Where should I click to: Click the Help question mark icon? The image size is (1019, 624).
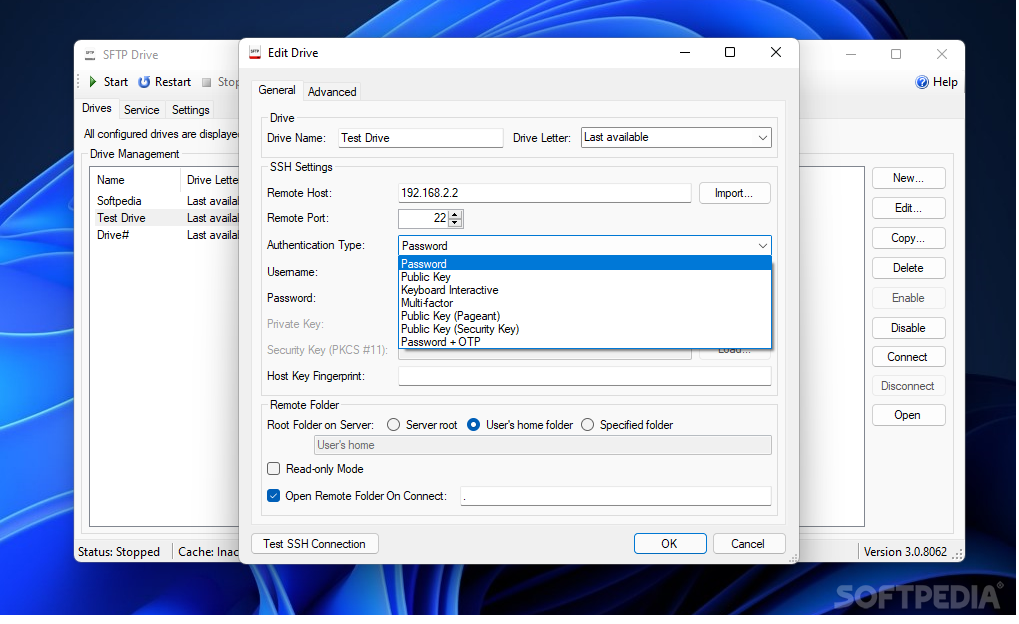922,82
